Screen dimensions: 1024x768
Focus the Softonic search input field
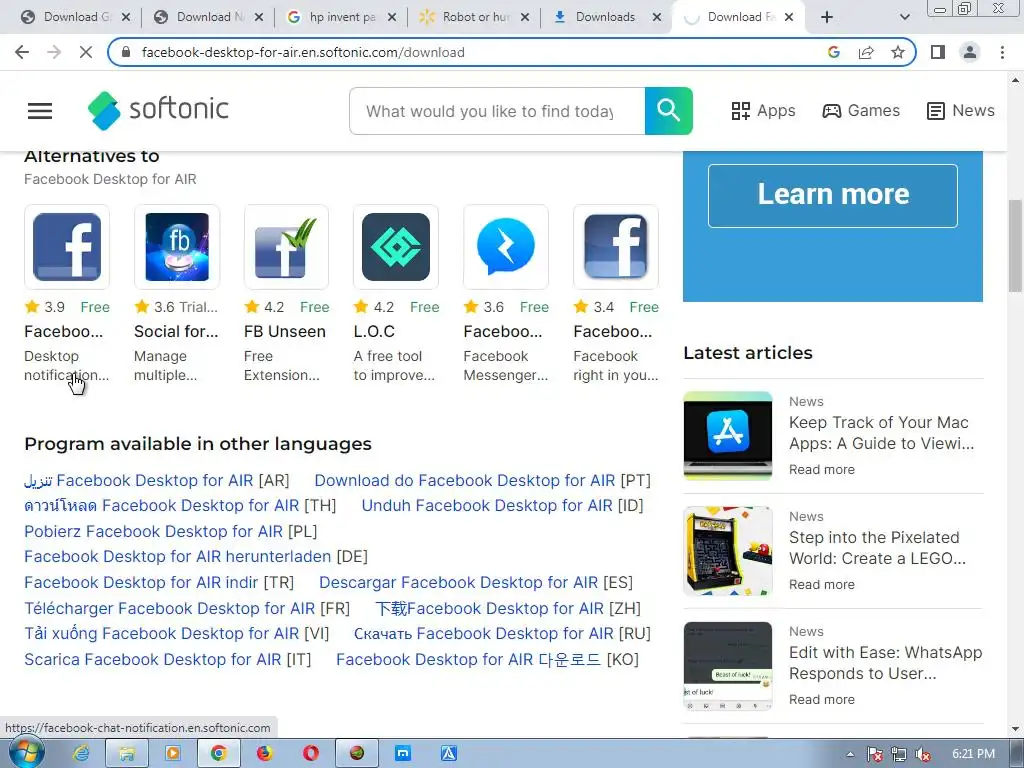coord(497,111)
